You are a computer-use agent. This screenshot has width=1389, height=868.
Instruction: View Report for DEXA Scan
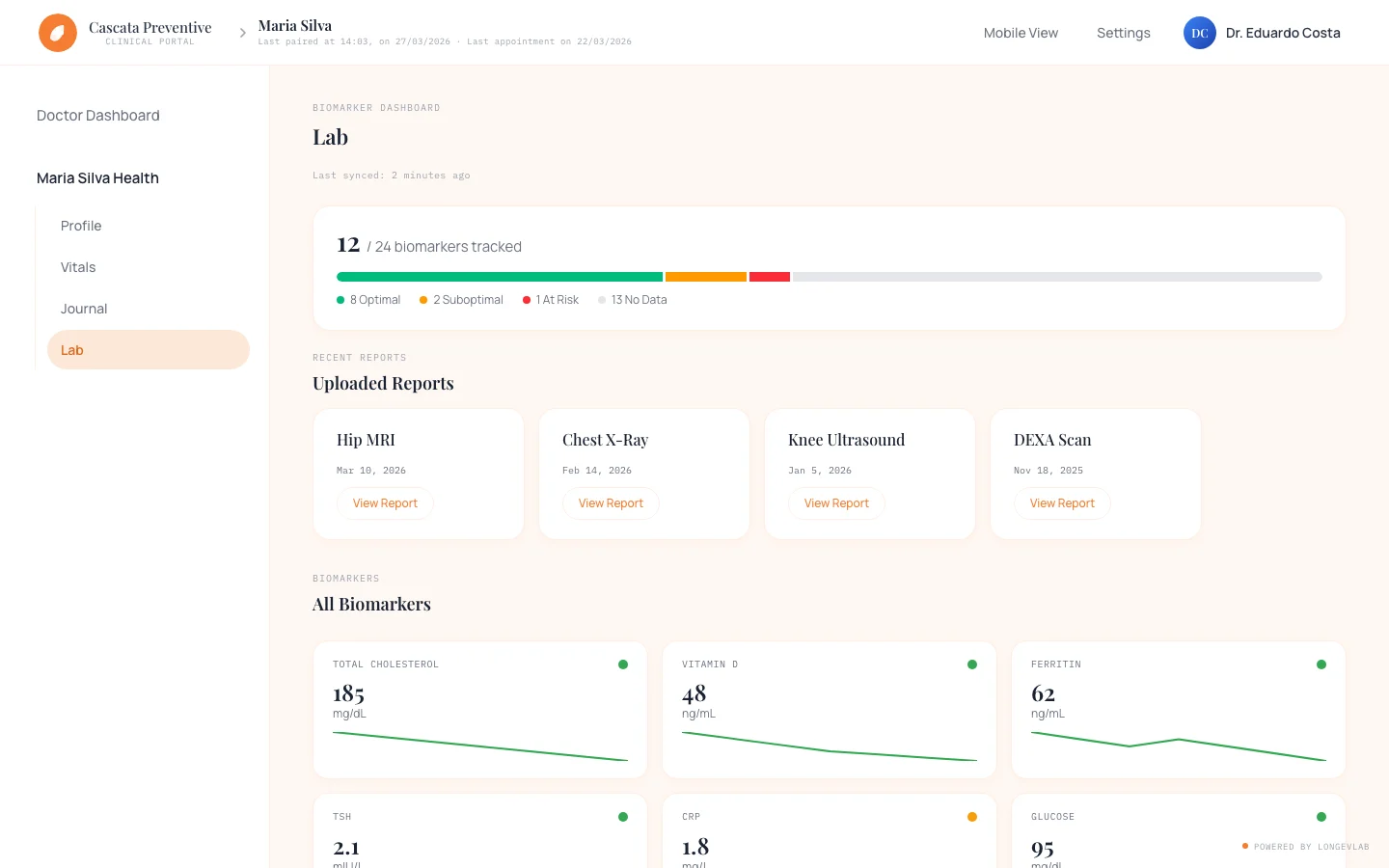click(1062, 503)
